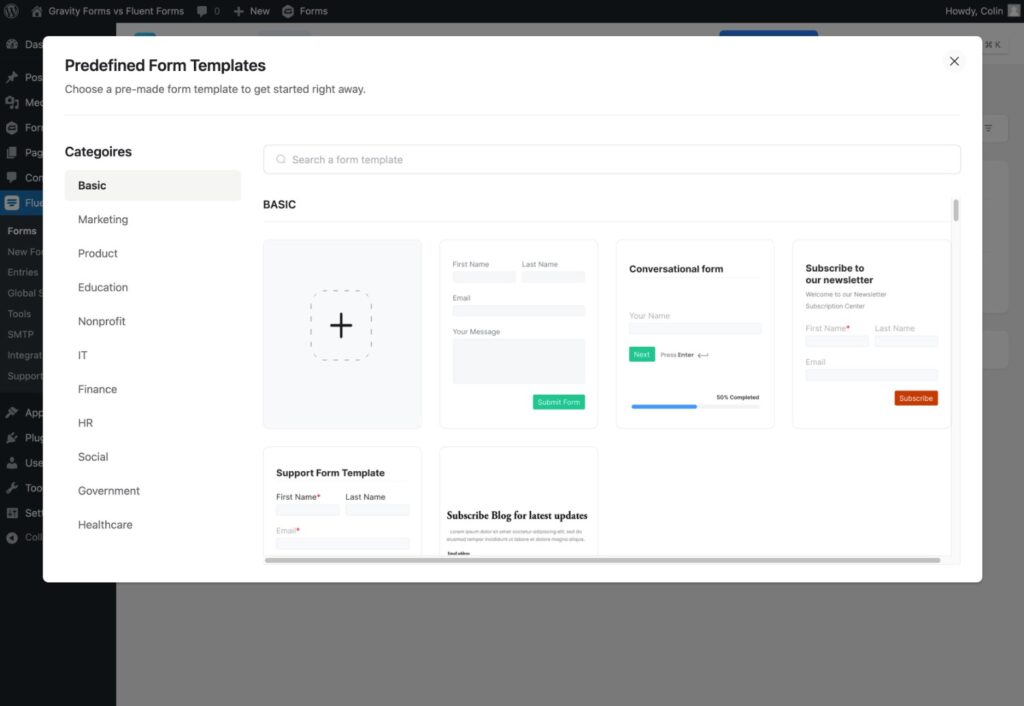Image resolution: width=1024 pixels, height=706 pixels.
Task: Click + New in the admin bar
Action: click(251, 11)
